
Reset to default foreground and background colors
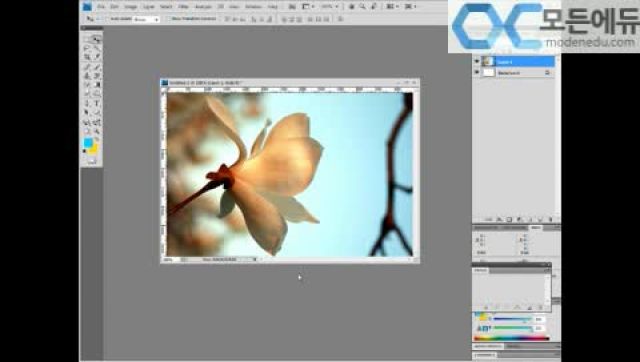[x=84, y=151]
